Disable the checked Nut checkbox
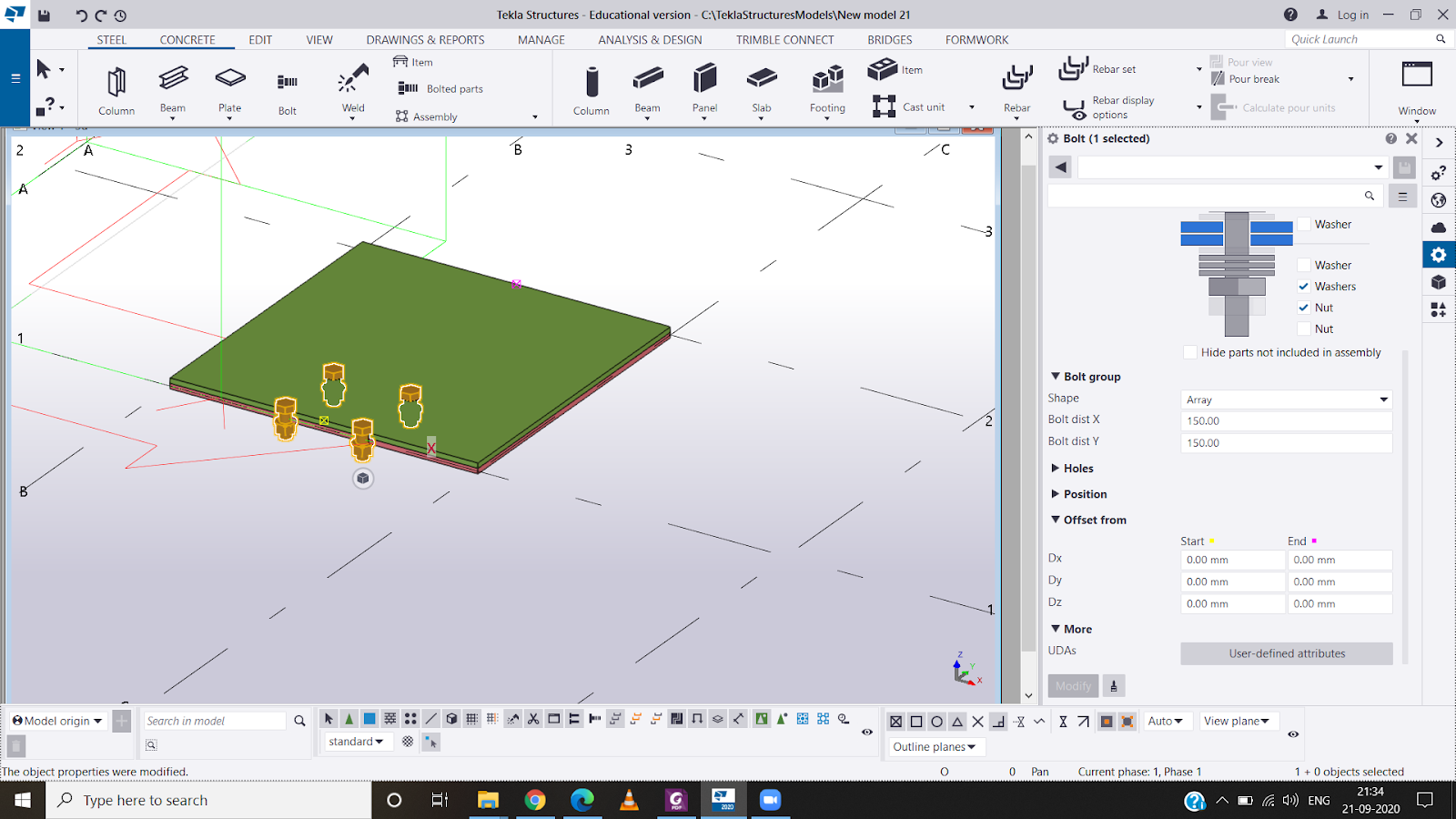This screenshot has width=1456, height=819. 1304,308
